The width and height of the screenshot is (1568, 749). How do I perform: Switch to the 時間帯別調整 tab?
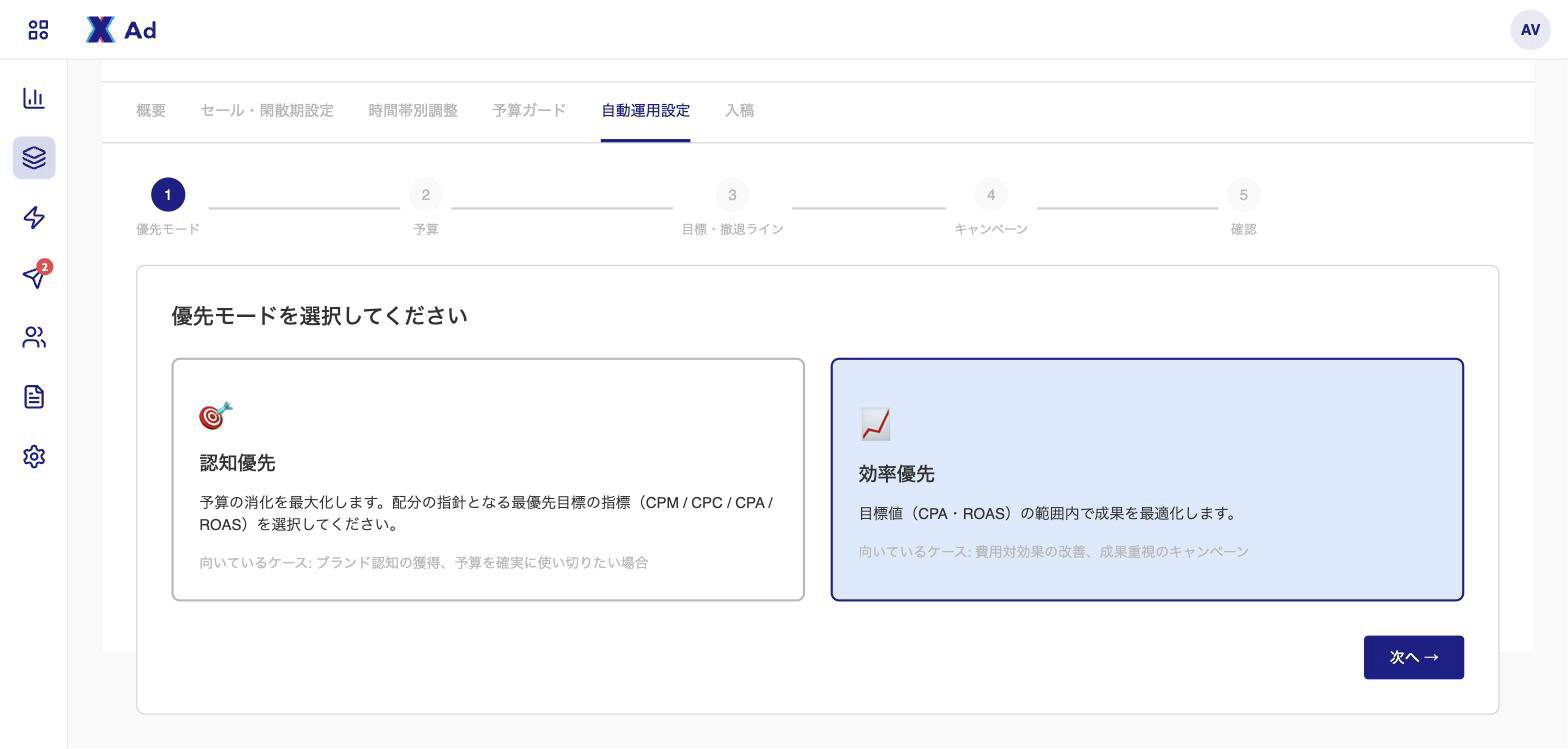coord(413,111)
